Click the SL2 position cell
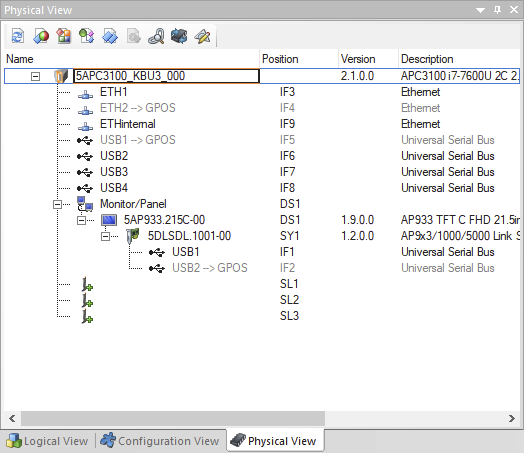524x453 pixels. (289, 300)
